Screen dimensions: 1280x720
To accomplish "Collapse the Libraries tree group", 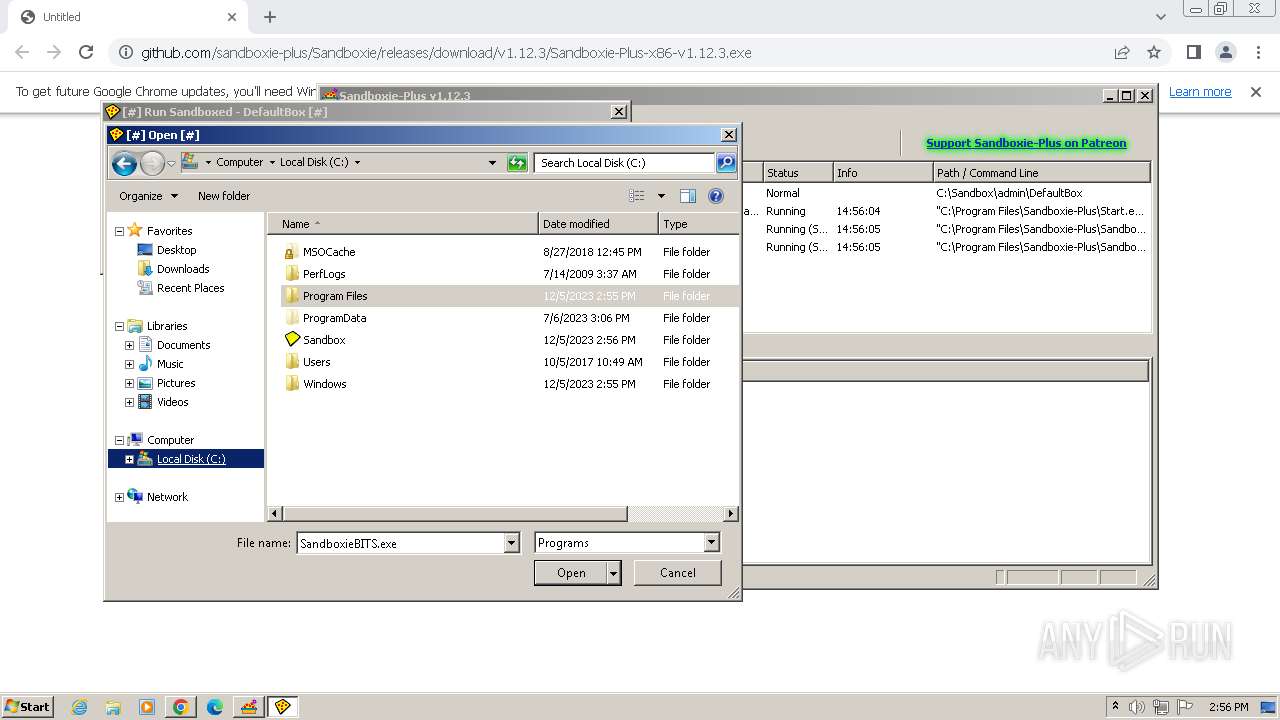I will pos(119,326).
